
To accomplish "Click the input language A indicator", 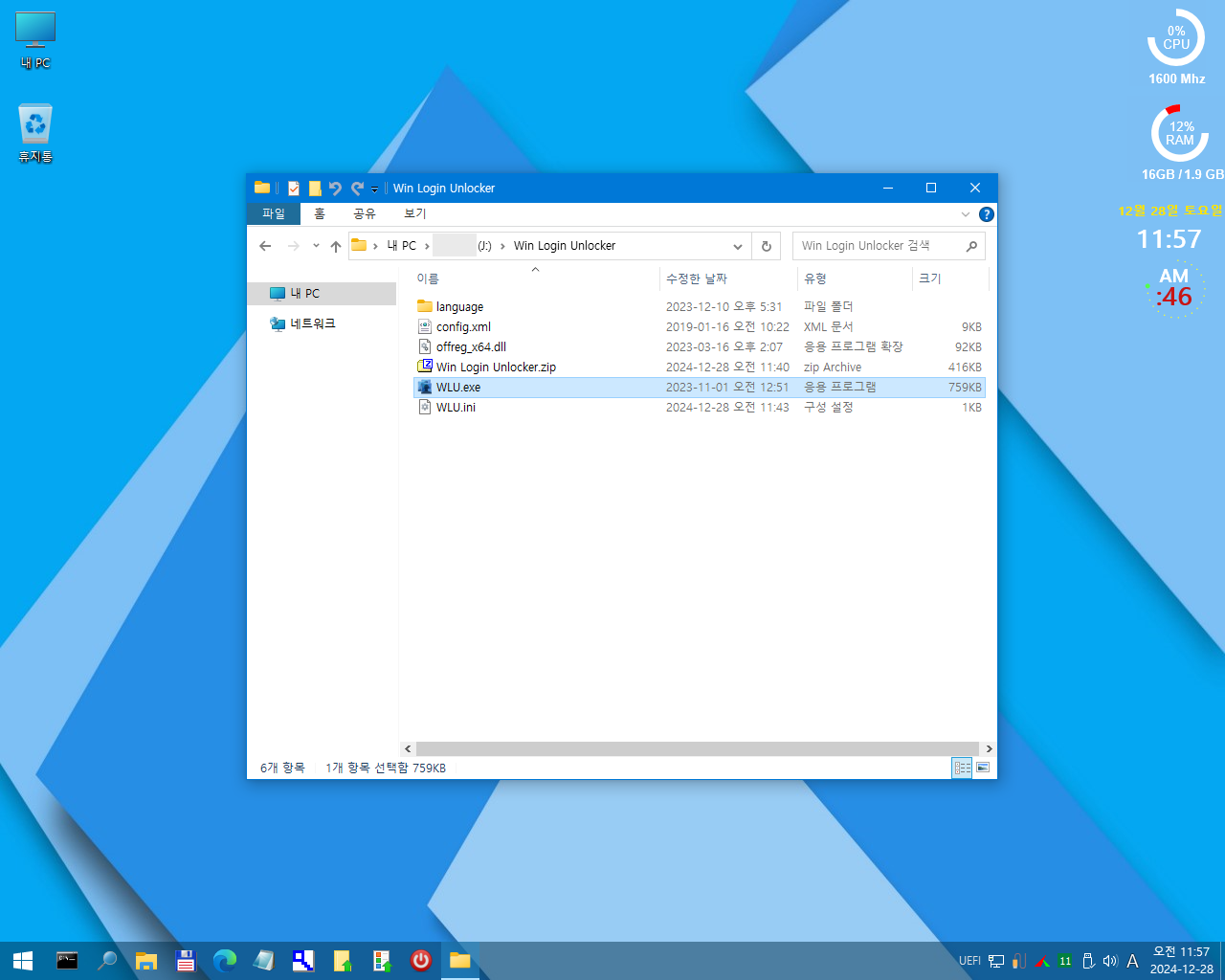I will tap(1132, 961).
